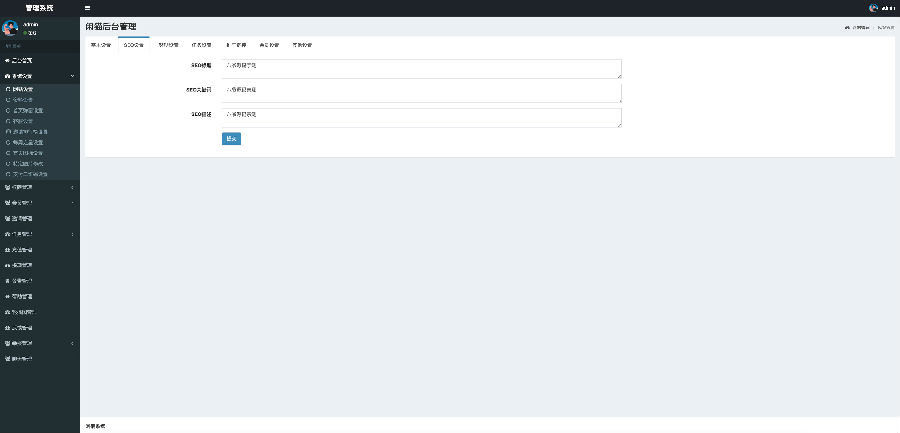900x433 pixels.
Task: Click the admin profile picture in the sidebar
Action: click(10, 28)
